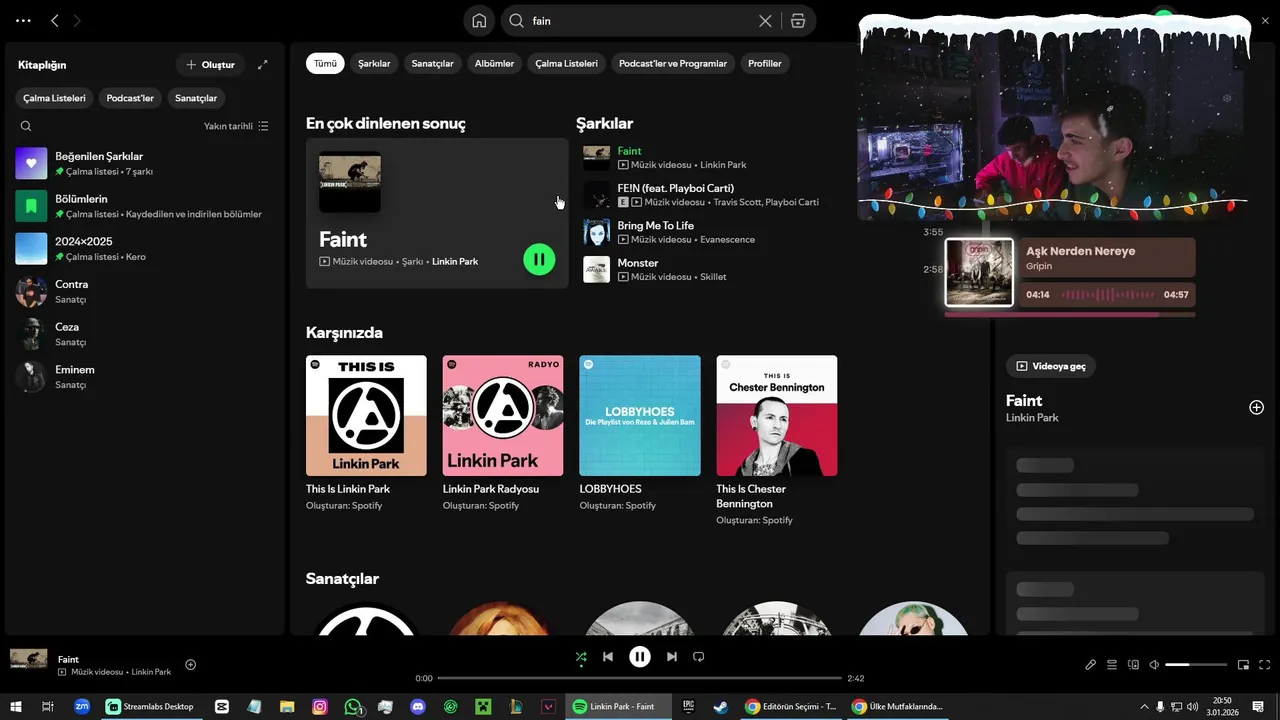Screen dimensions: 1280x720
Task: Skip to previous track
Action: coord(608,657)
